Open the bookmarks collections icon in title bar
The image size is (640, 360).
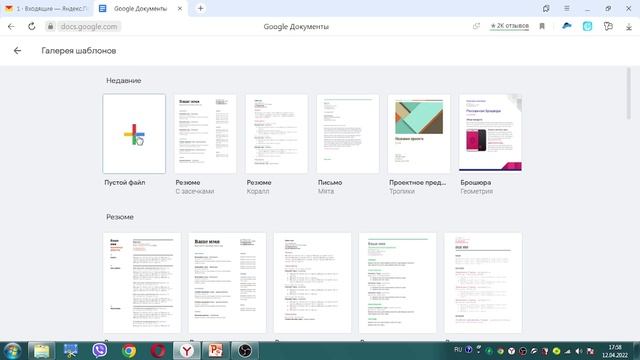pyautogui.click(x=546, y=8)
